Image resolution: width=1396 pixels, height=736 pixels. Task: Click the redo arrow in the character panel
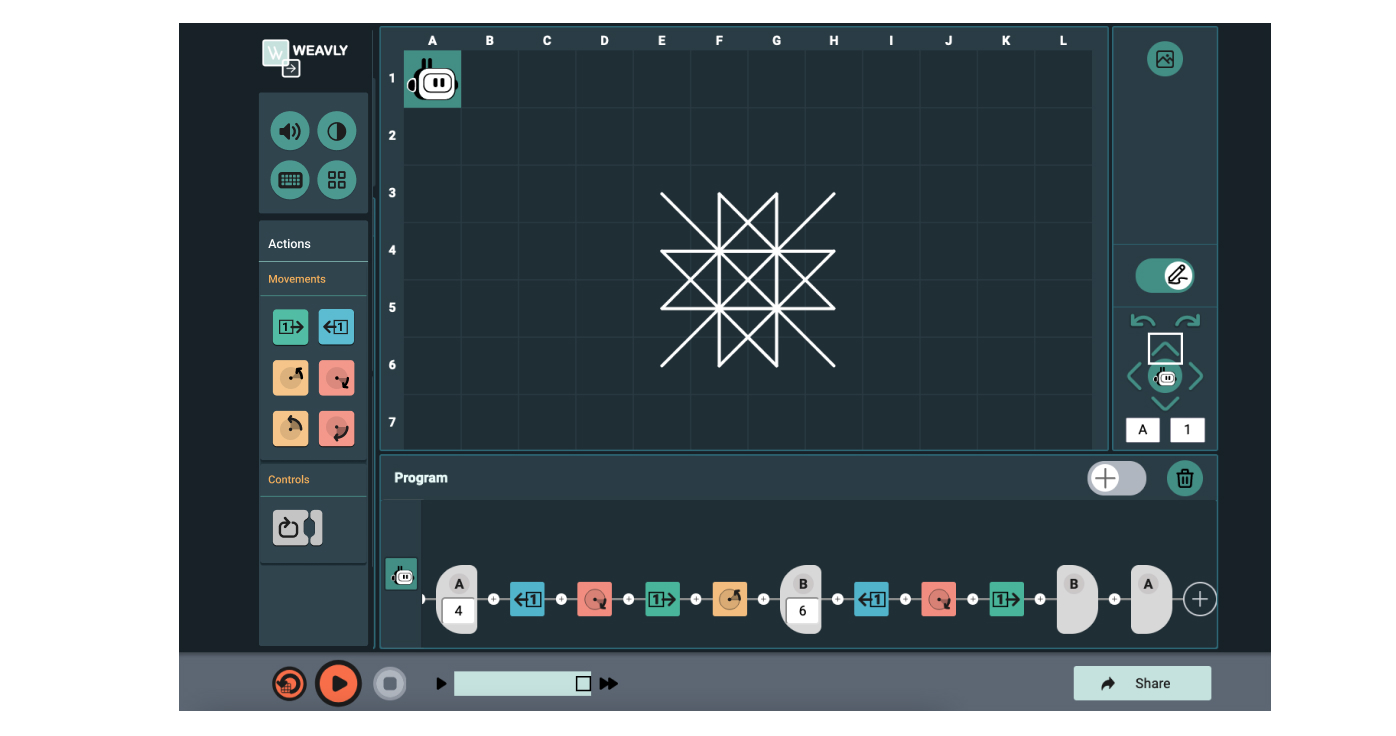pyautogui.click(x=1188, y=320)
